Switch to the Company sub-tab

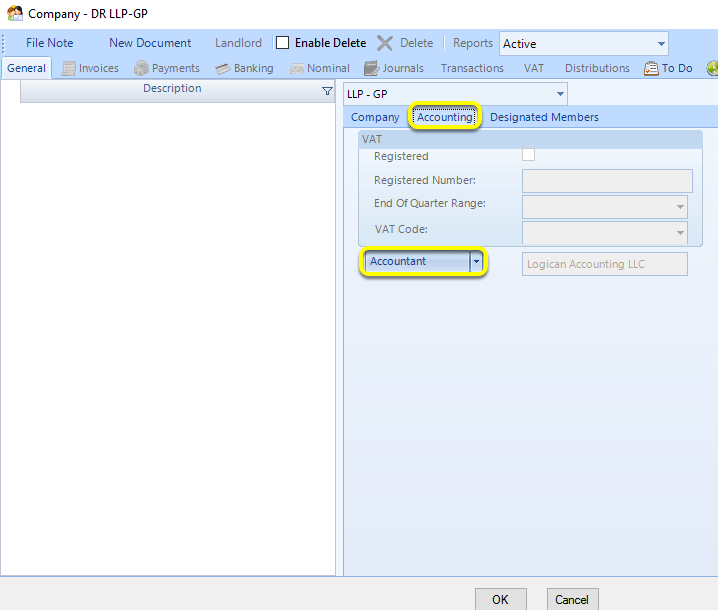(375, 117)
